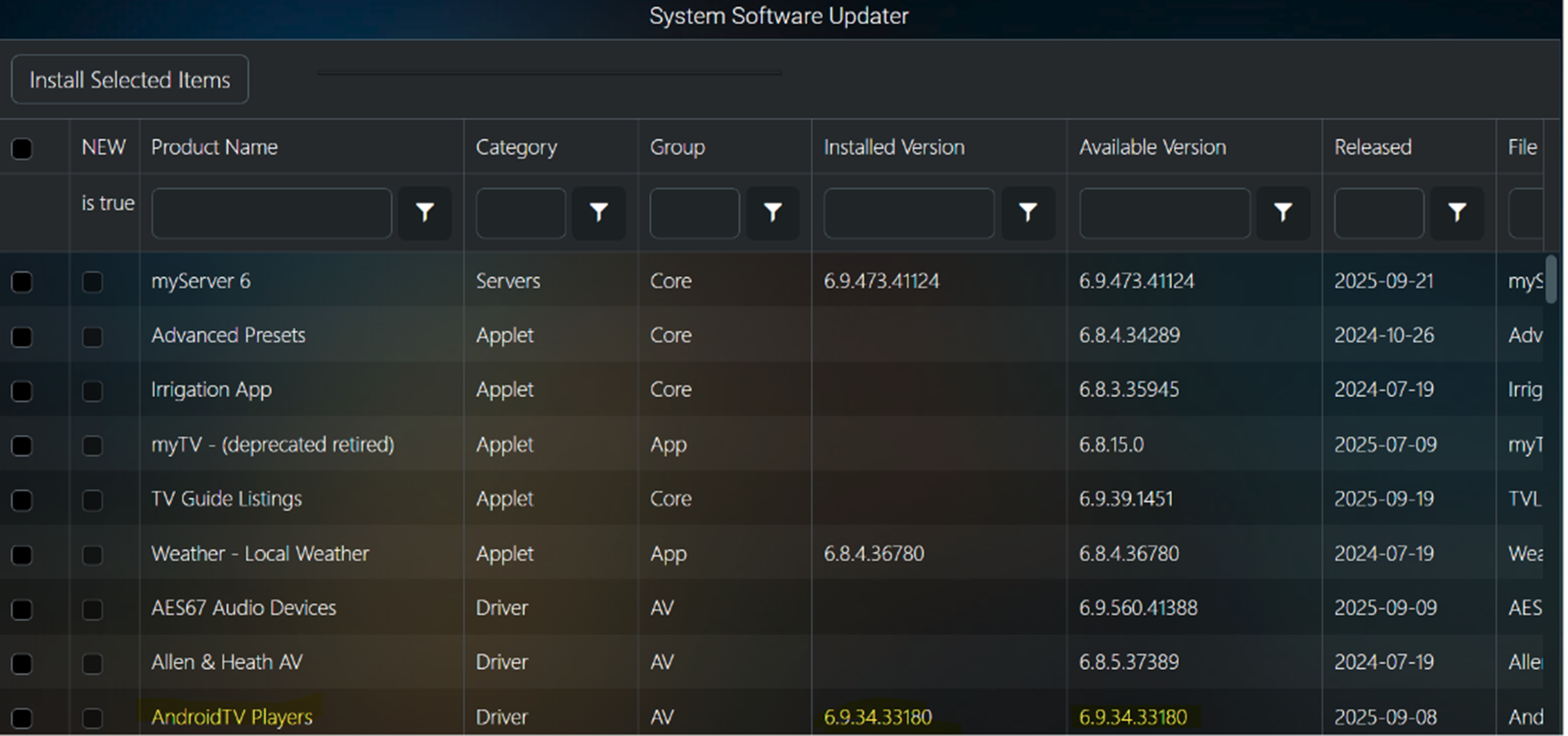Screen dimensions: 1568x736
Task: Toggle NEW checkbox for Advanced Presets
Action: 93,337
